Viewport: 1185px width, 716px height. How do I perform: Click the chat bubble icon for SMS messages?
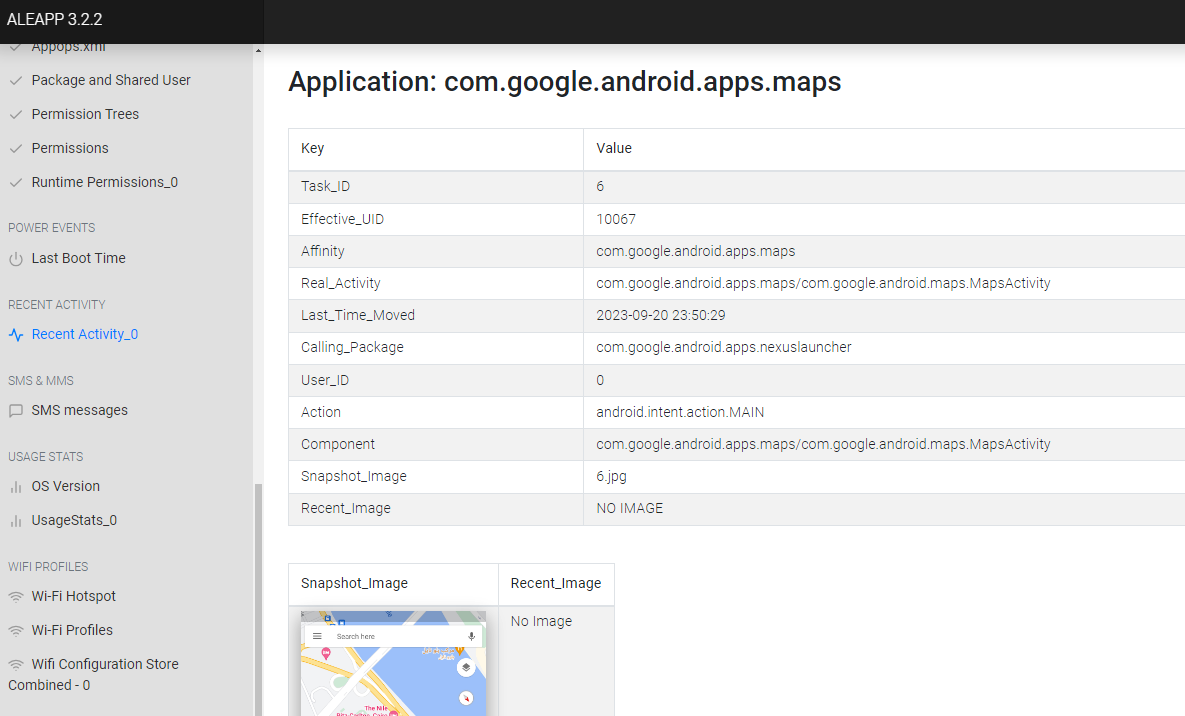click(x=15, y=411)
